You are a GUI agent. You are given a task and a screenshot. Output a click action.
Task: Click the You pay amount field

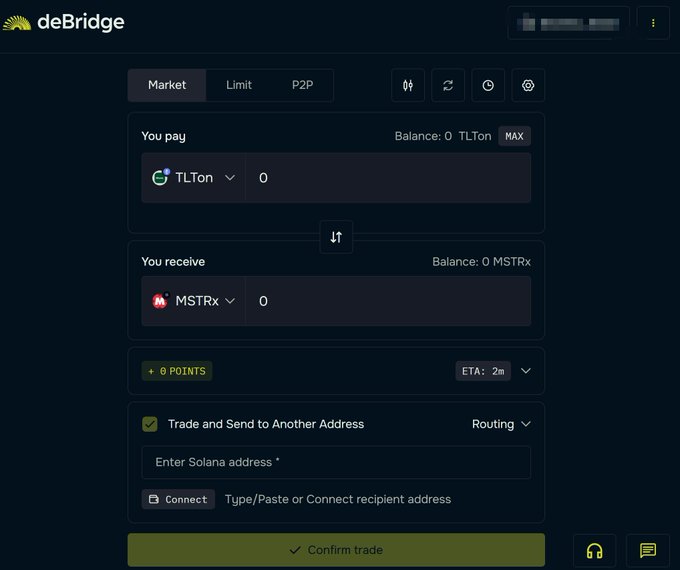388,178
